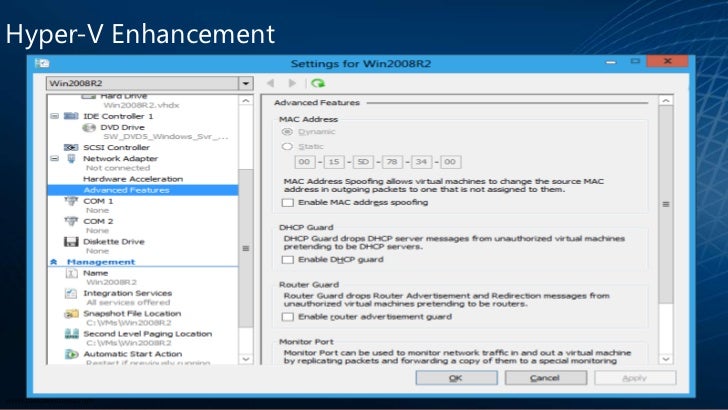Viewport: 728px width, 410px height.
Task: Collapse the Management section chevron
Action: click(x=53, y=262)
